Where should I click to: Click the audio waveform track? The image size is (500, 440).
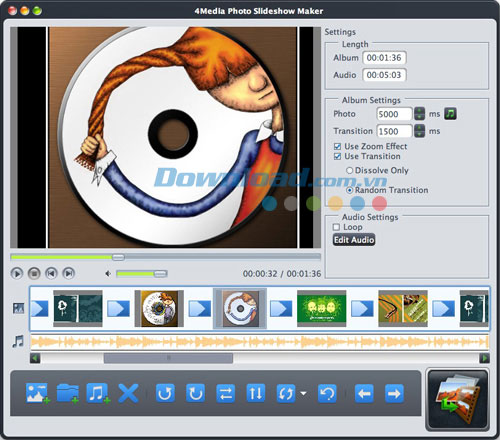pyautogui.click(x=259, y=342)
